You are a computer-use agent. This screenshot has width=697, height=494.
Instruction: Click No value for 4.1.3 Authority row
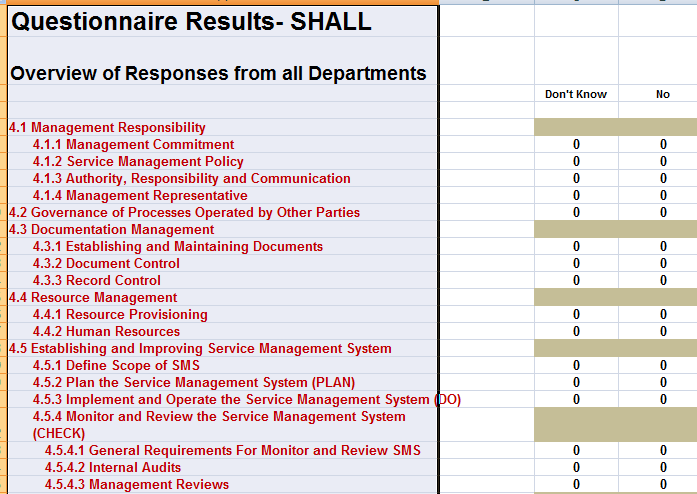pyautogui.click(x=663, y=178)
